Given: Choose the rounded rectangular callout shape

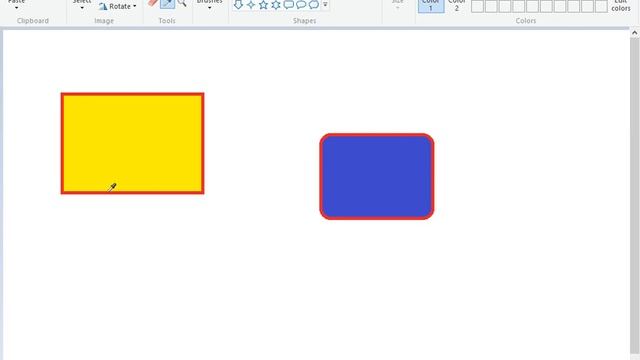Looking at the screenshot, I should point(289,4).
